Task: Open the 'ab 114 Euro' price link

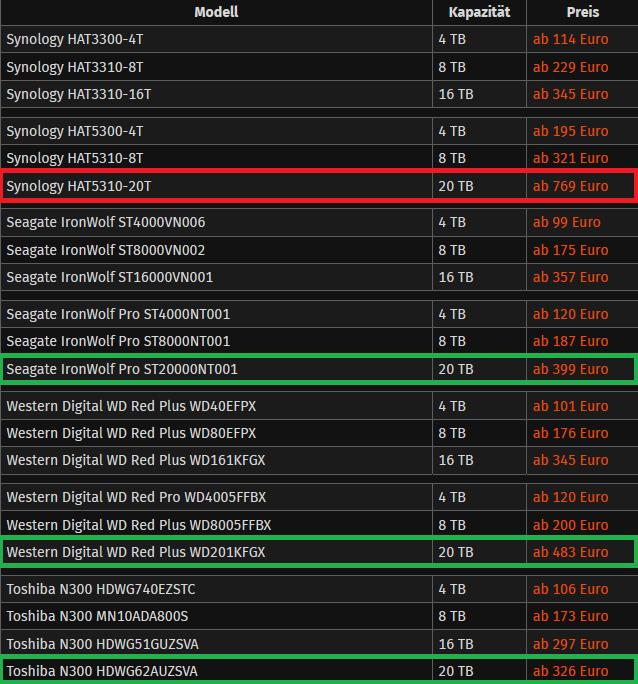Action: (x=570, y=39)
